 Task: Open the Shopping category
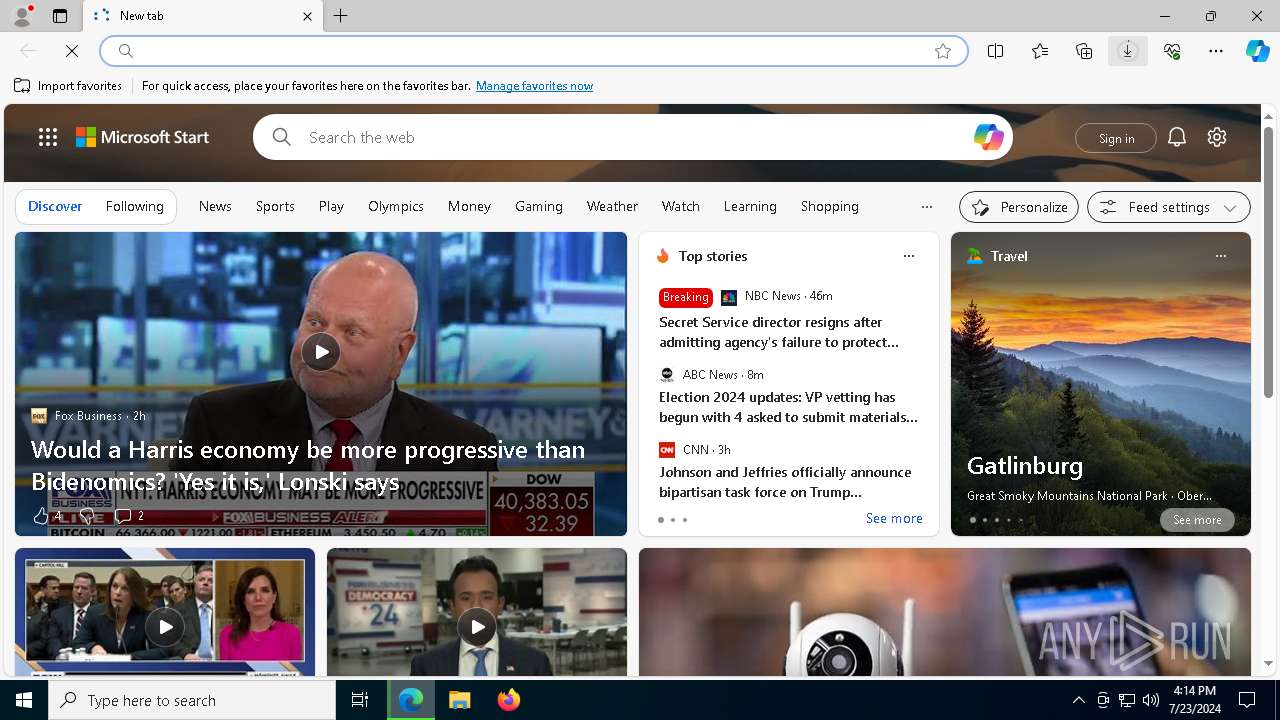[829, 206]
